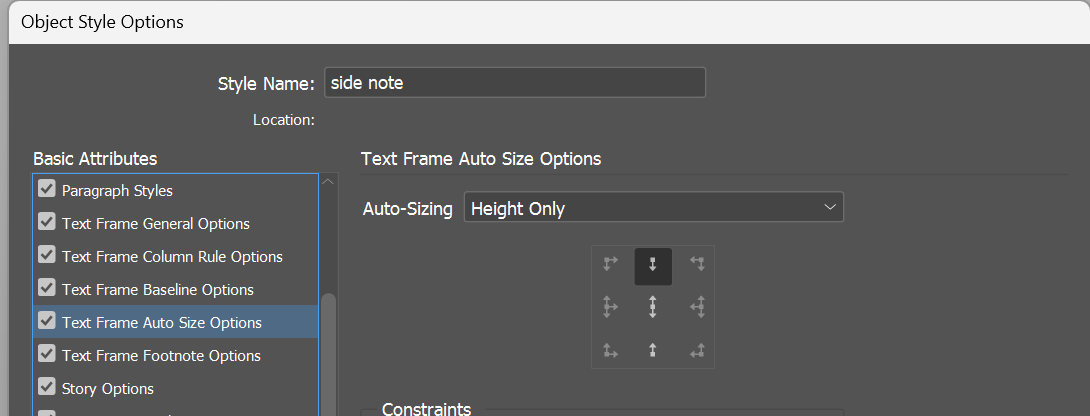Image resolution: width=1090 pixels, height=416 pixels.
Task: Select top-center auto-size reference point
Action: pyautogui.click(x=652, y=264)
